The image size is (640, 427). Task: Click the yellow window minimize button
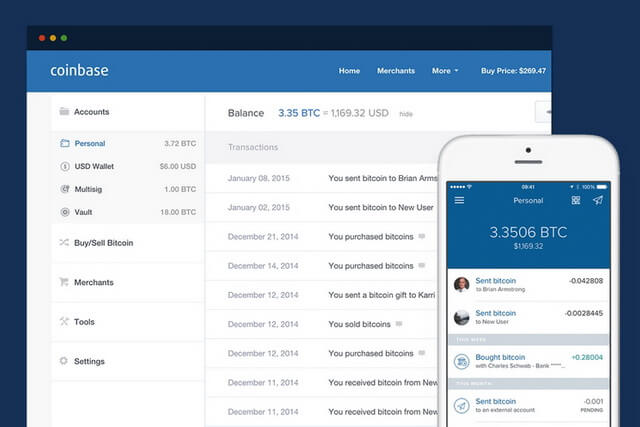53,38
